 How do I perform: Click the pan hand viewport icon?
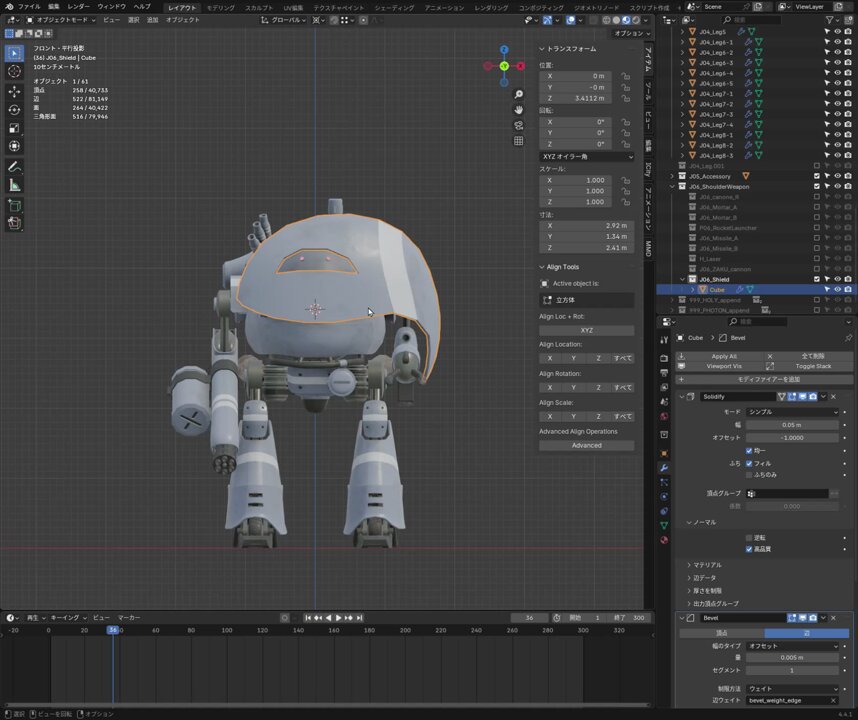(518, 110)
